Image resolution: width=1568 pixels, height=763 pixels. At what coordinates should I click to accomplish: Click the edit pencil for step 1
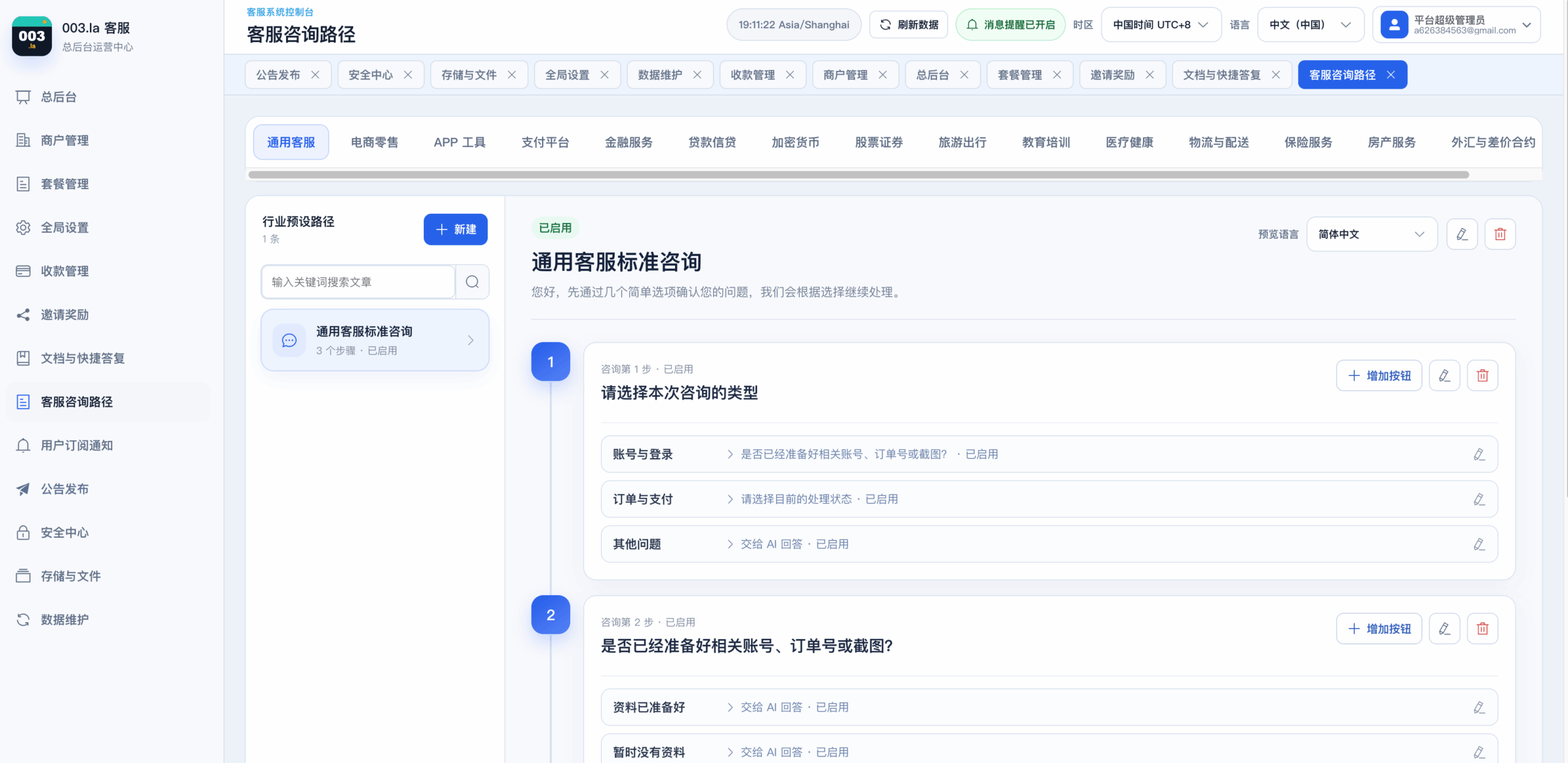click(1444, 375)
